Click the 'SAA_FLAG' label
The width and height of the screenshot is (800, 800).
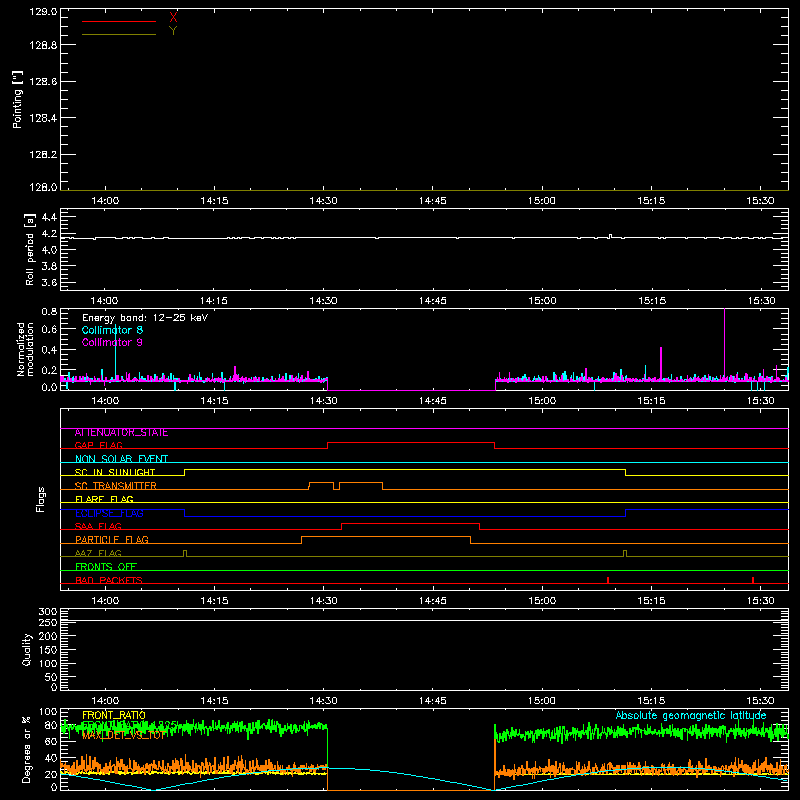[x=98, y=526]
